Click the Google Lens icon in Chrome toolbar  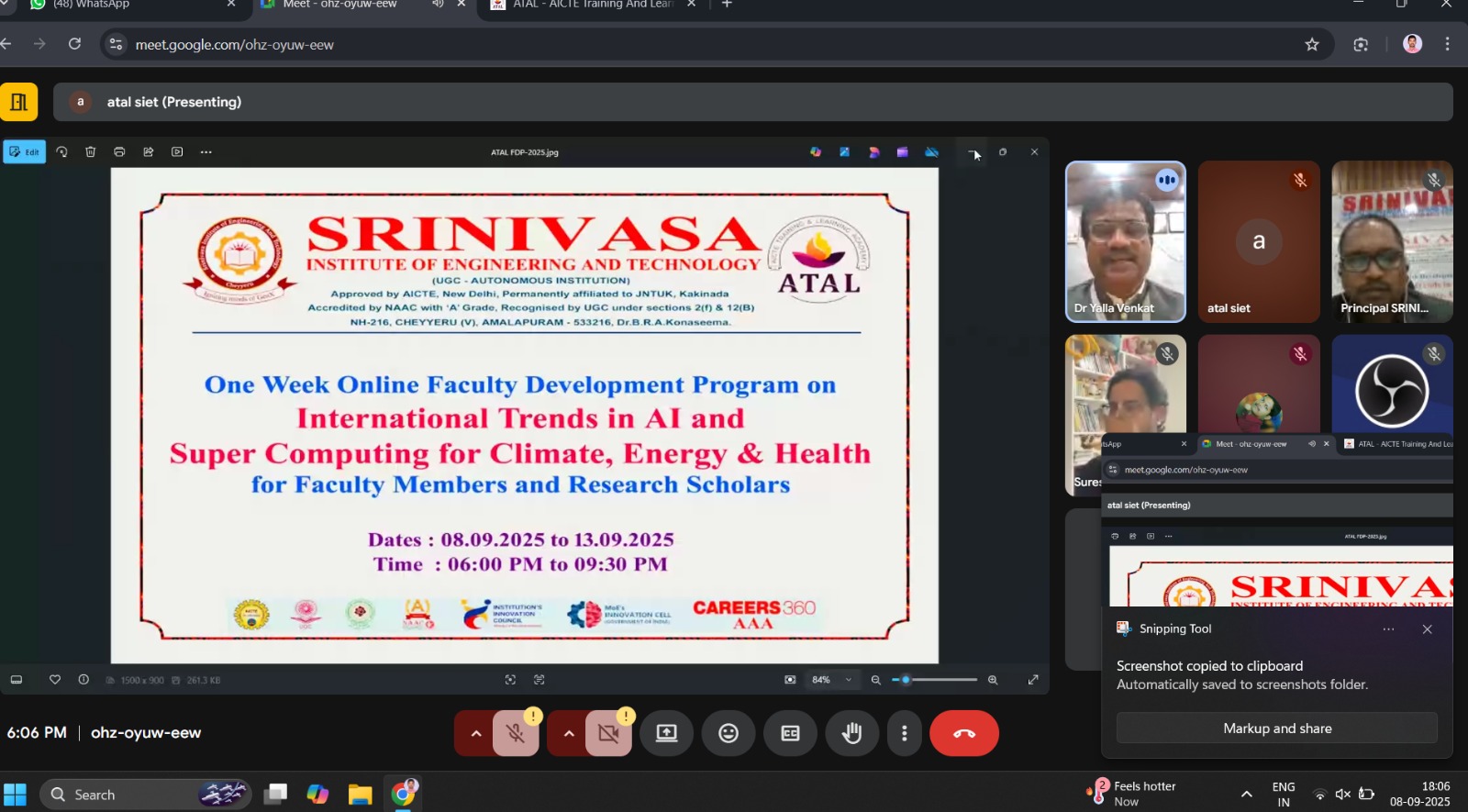coord(1361,44)
